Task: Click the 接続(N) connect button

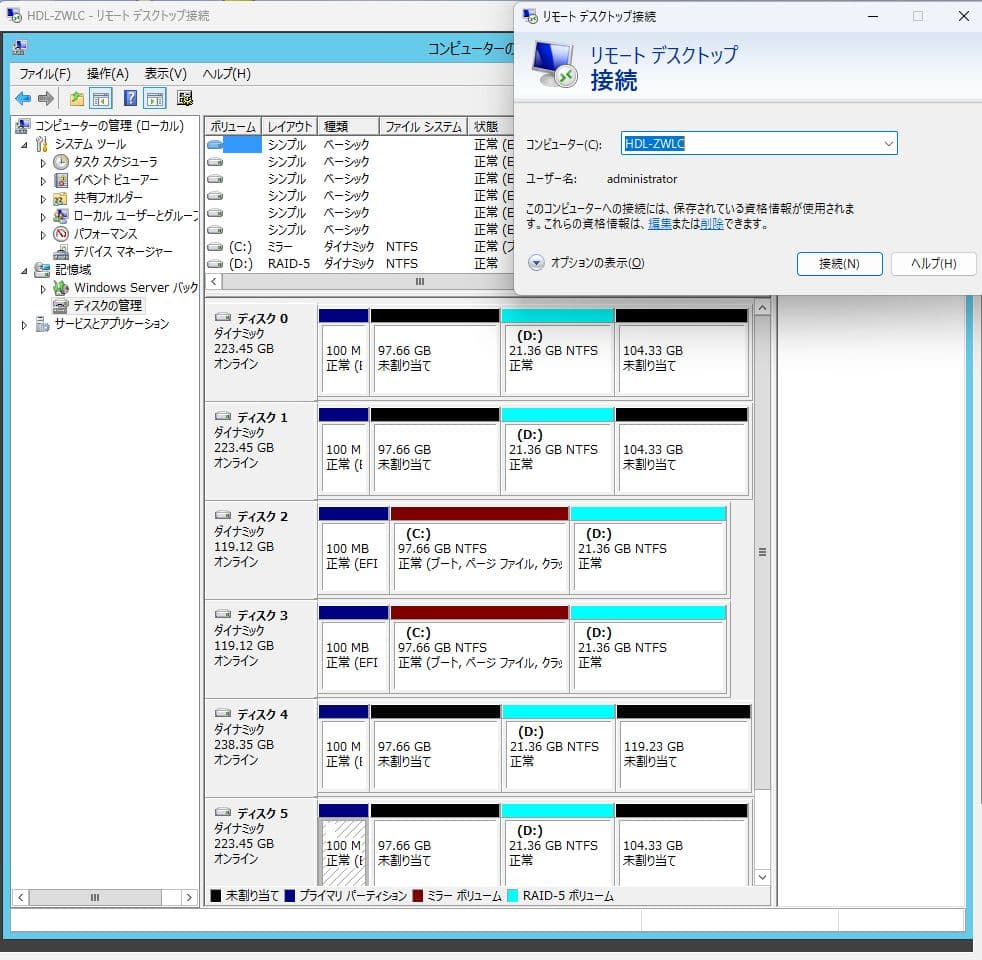Action: click(839, 264)
